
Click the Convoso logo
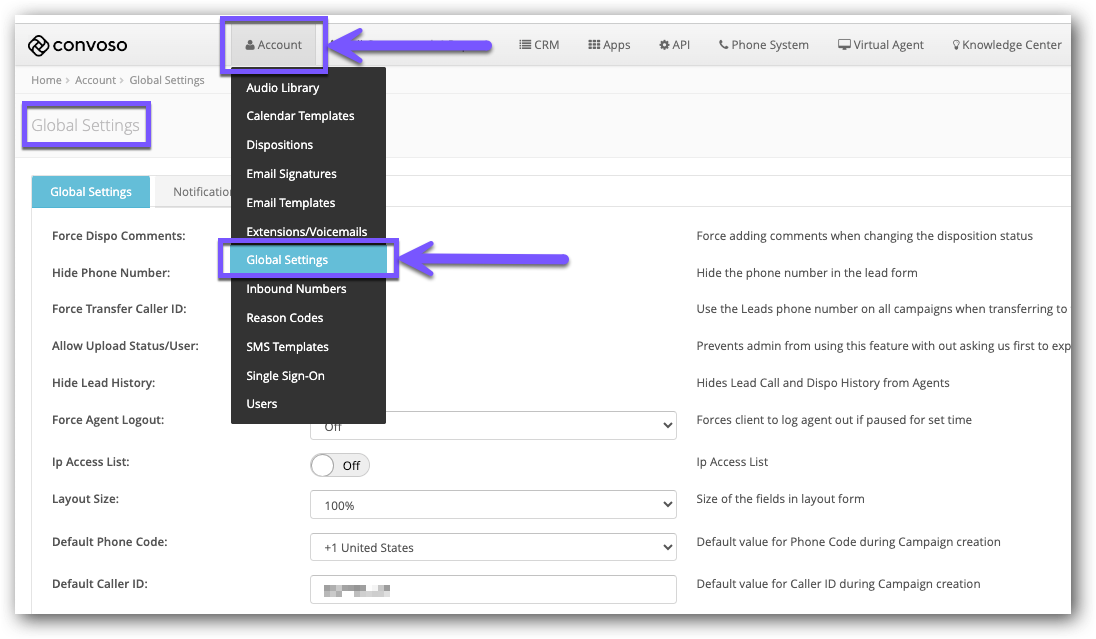78,44
